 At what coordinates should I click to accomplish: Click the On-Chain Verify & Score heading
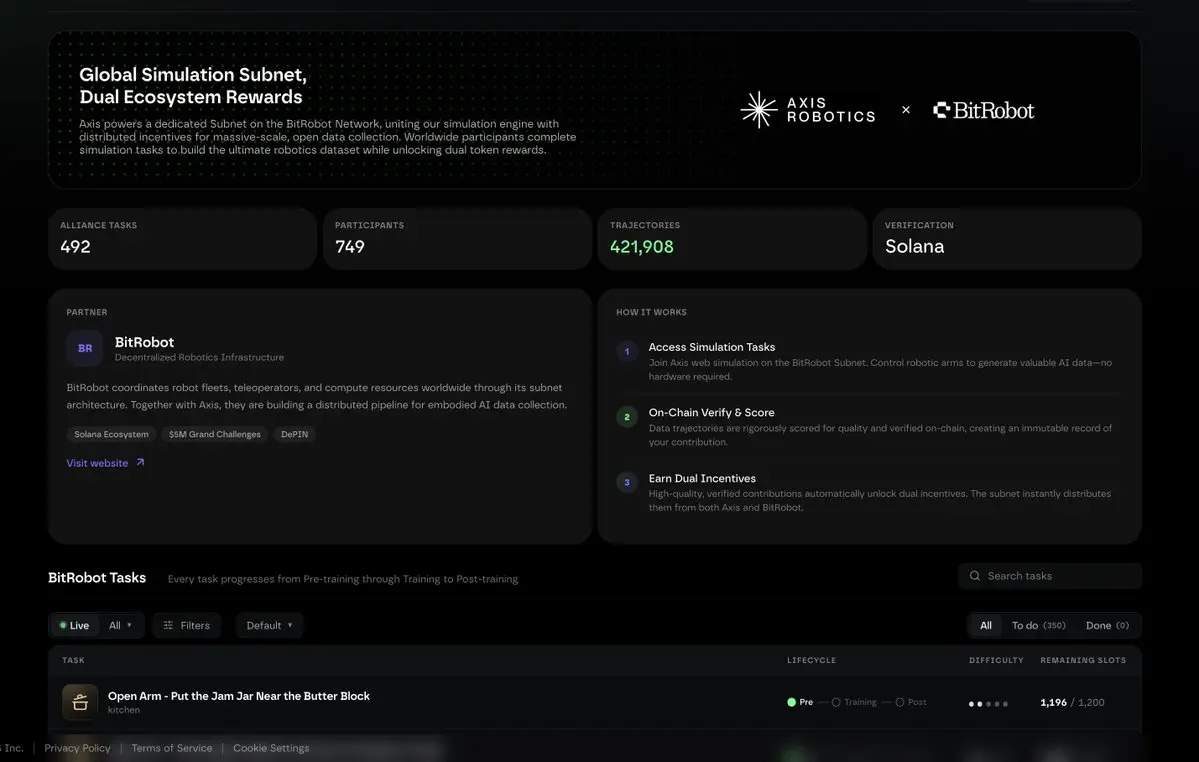pos(712,413)
